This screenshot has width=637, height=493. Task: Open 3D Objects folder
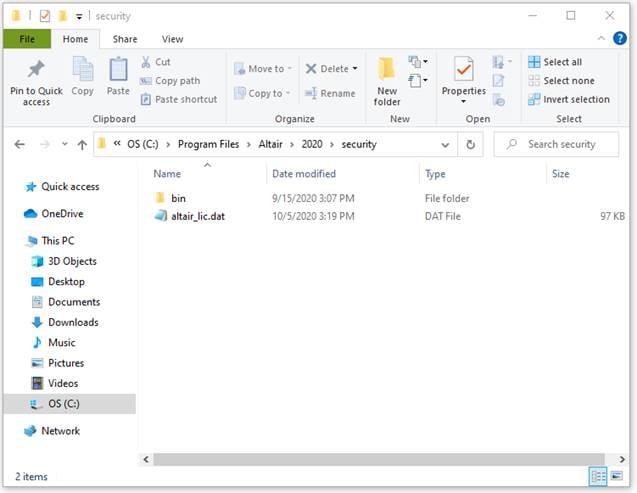[x=64, y=261]
